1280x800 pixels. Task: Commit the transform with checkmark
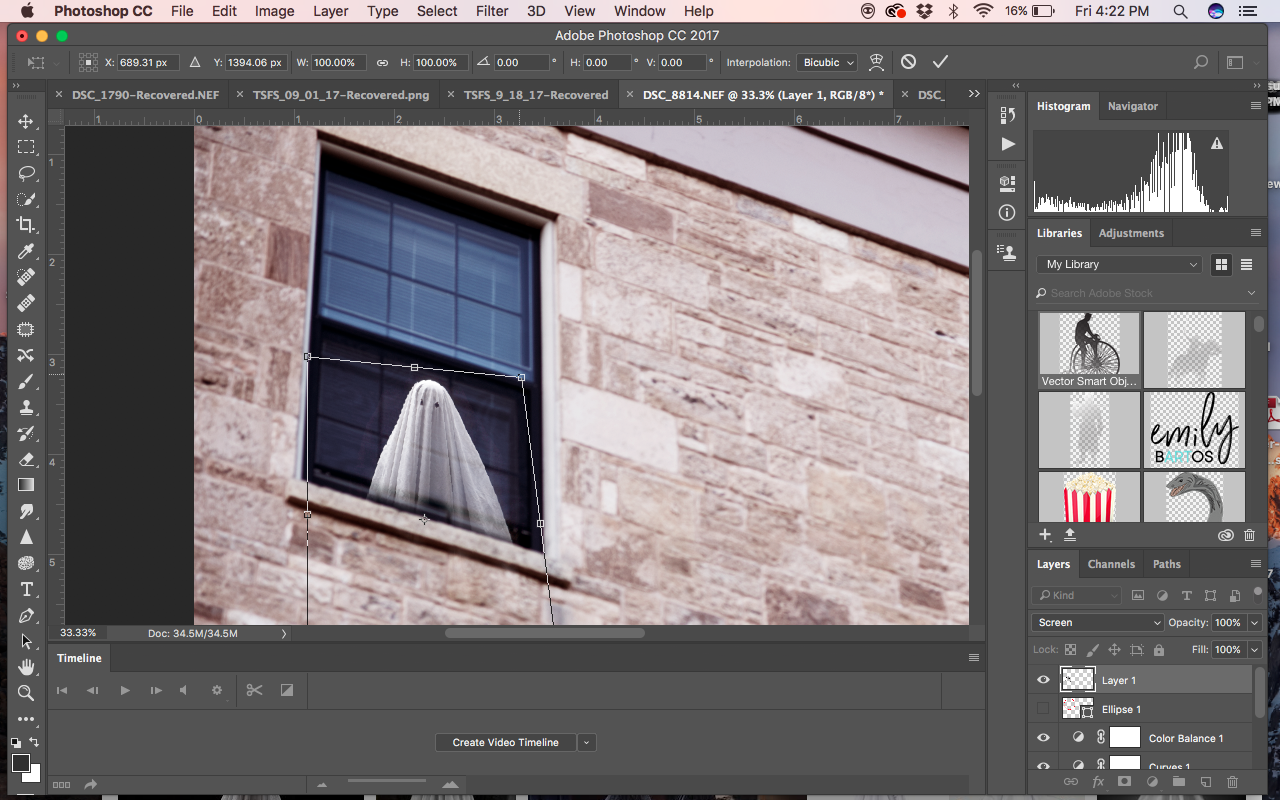[940, 62]
